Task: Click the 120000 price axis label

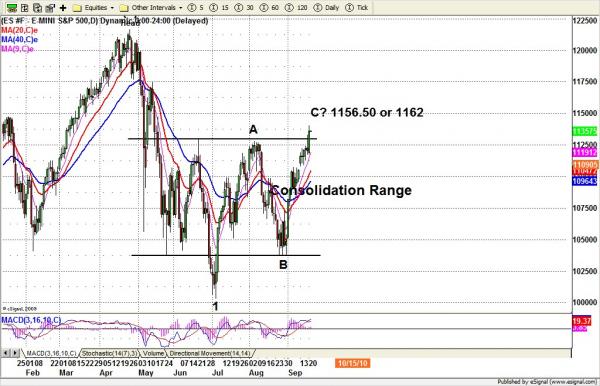Action: point(585,50)
